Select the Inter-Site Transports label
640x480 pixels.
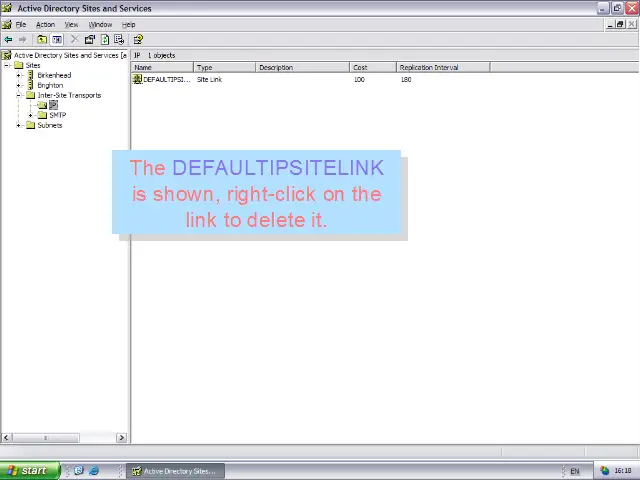(x=69, y=95)
